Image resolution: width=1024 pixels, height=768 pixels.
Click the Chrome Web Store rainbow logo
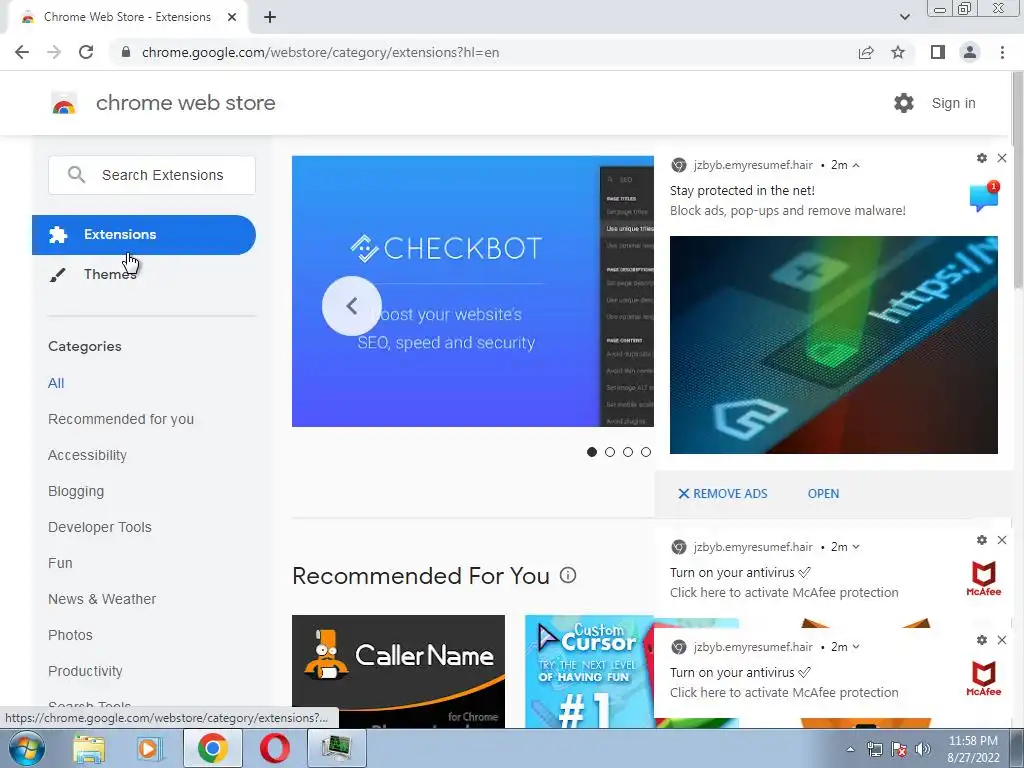tap(64, 103)
